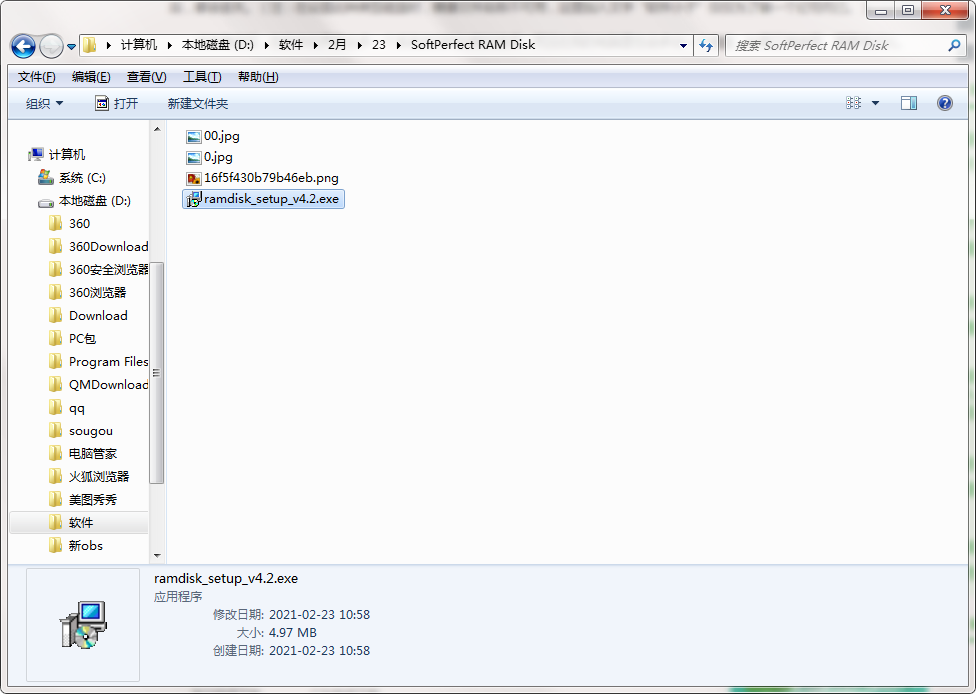Viewport: 976px width, 694px height.
Task: Go back with the blue Back arrow
Action: click(x=24, y=46)
